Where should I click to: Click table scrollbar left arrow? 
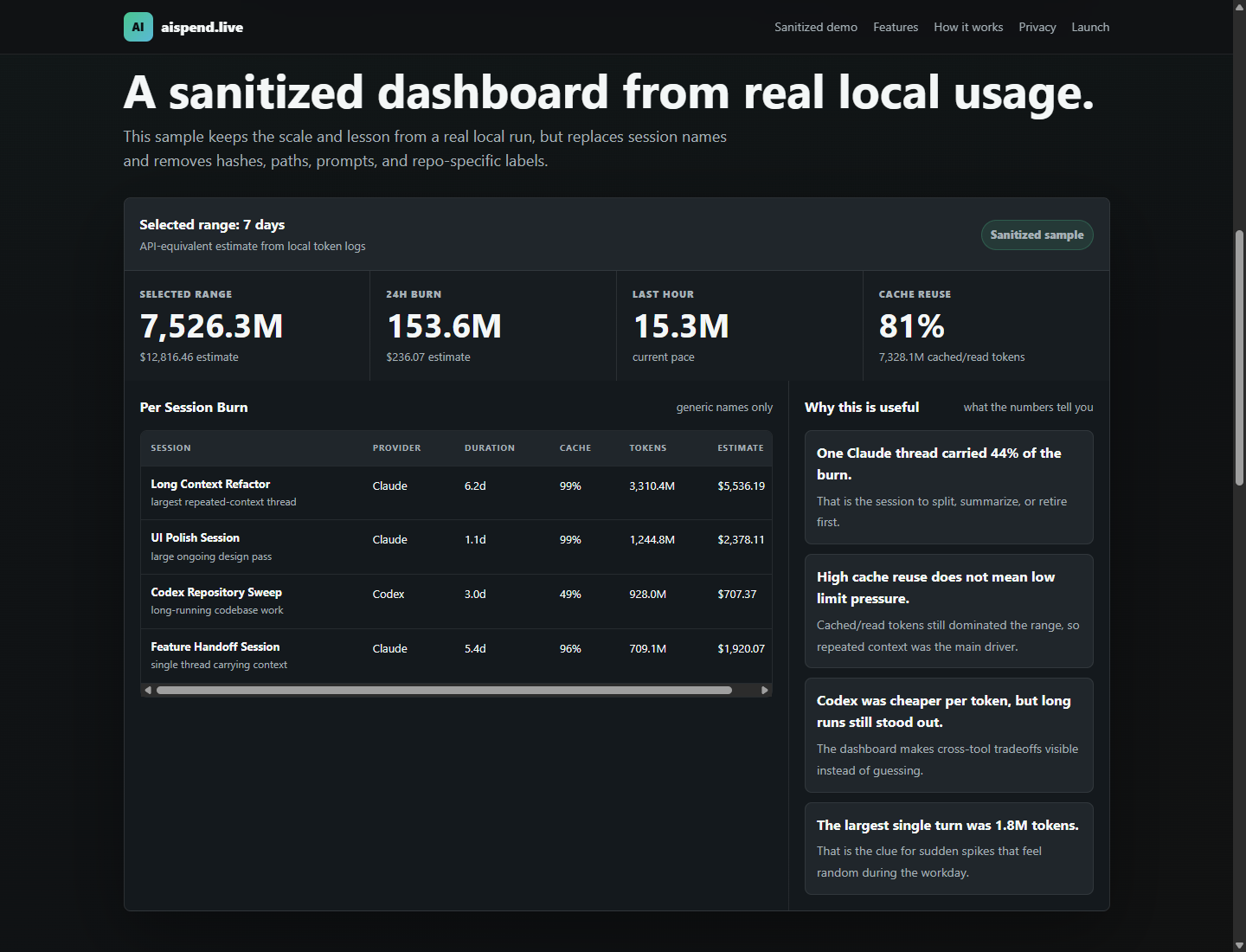[x=148, y=690]
